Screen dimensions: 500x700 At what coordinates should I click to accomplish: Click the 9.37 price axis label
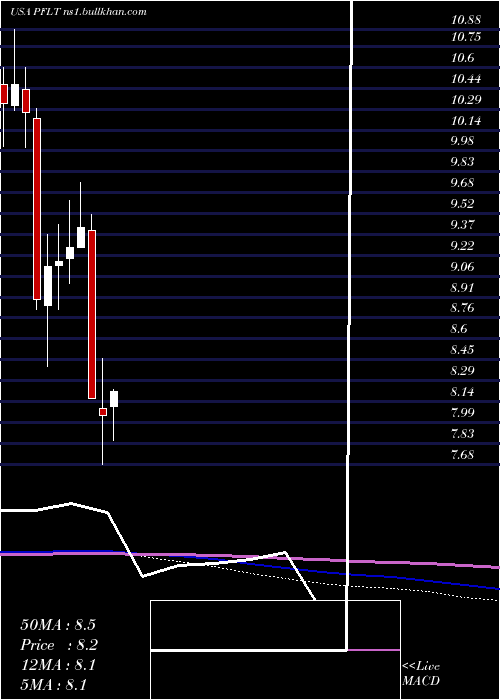coord(462,225)
